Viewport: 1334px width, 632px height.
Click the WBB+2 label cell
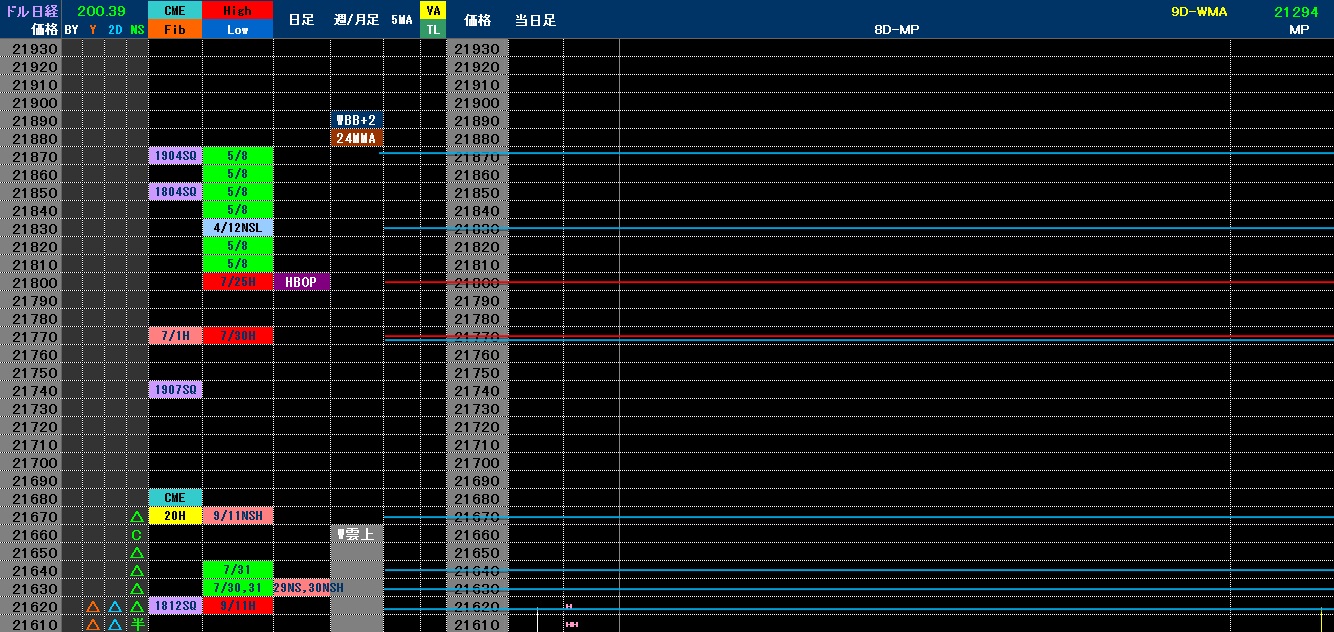(357, 120)
